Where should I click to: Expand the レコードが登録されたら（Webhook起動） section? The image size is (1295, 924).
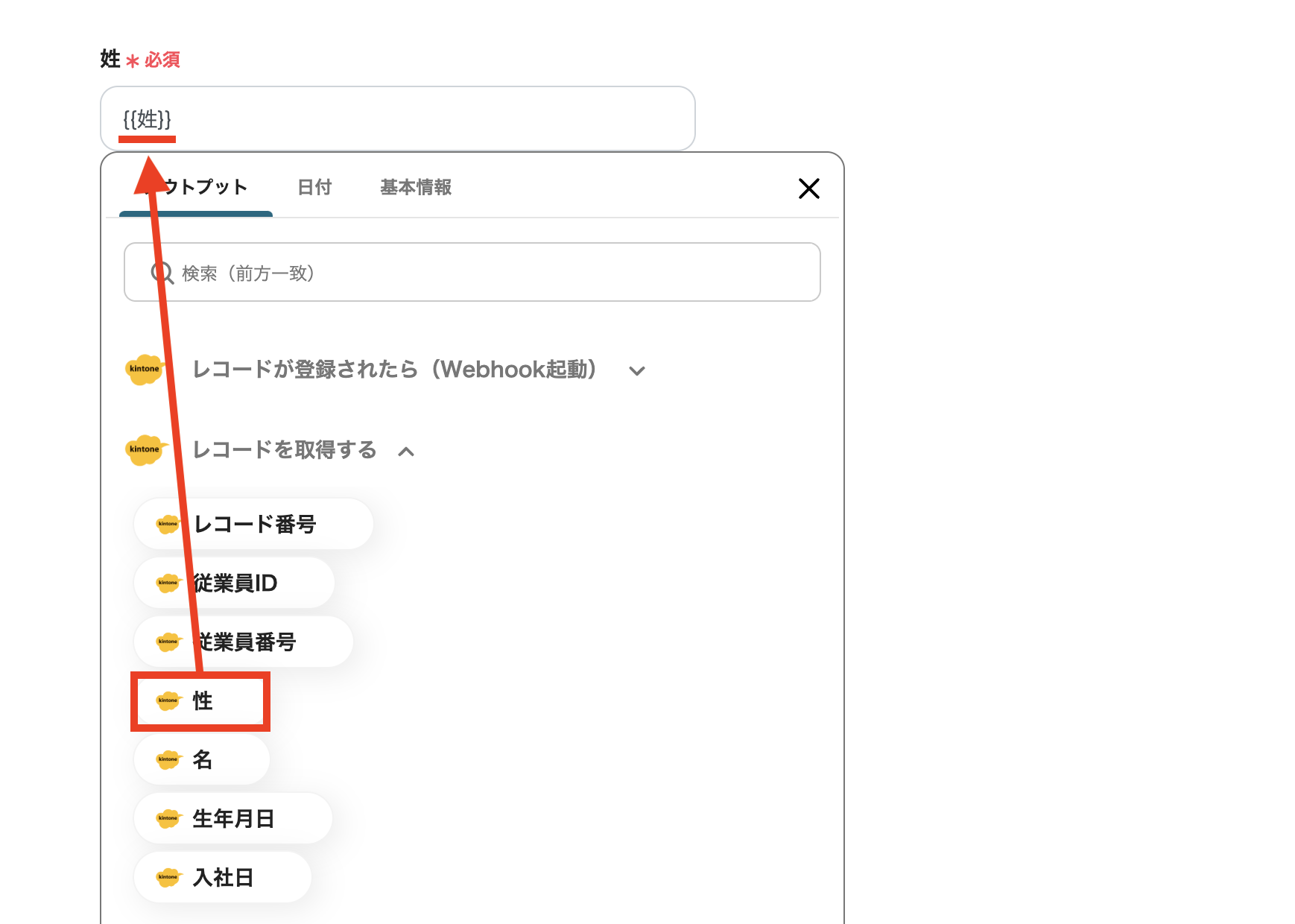pyautogui.click(x=637, y=370)
